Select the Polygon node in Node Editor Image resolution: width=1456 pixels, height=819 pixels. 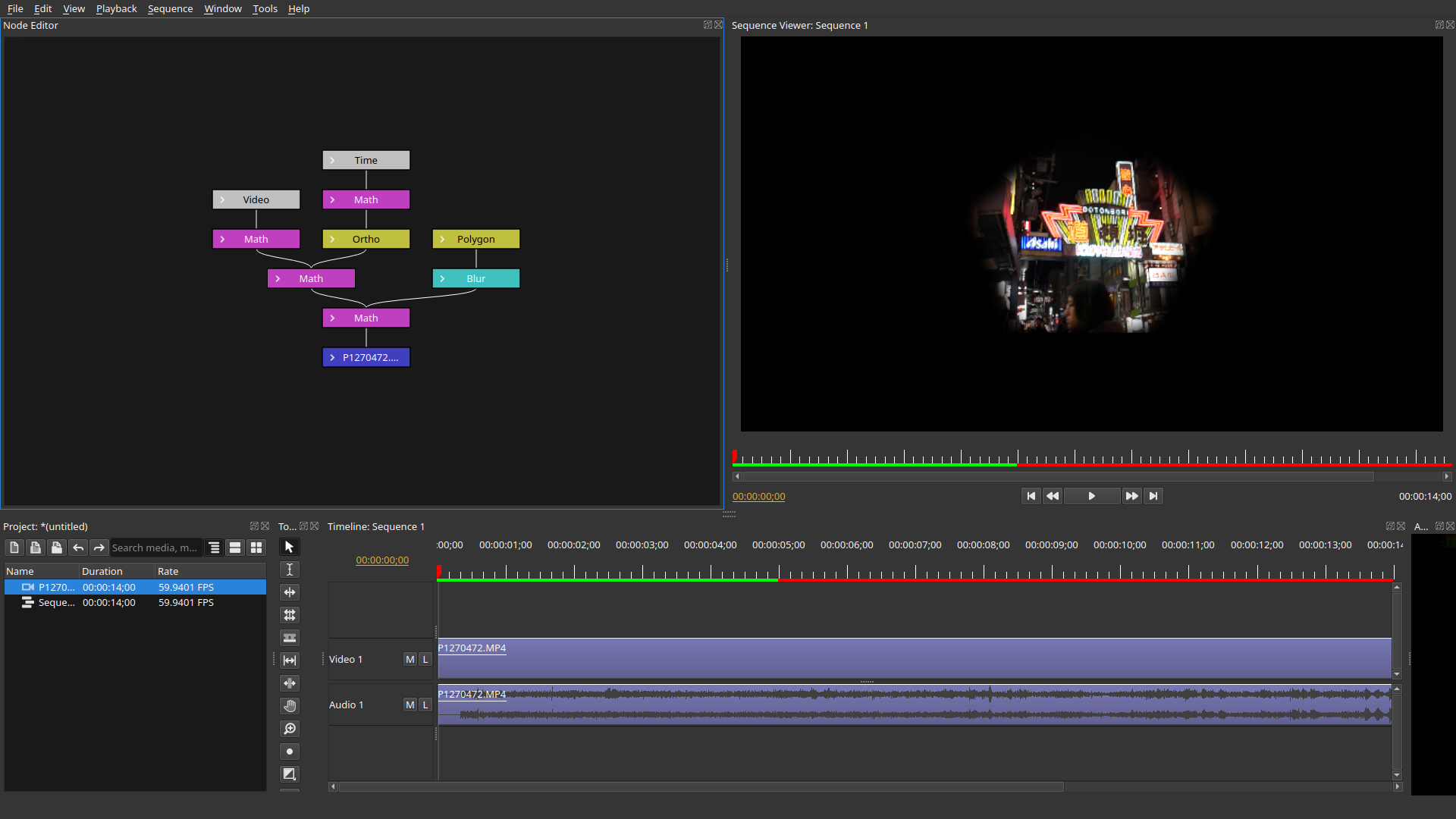point(476,239)
